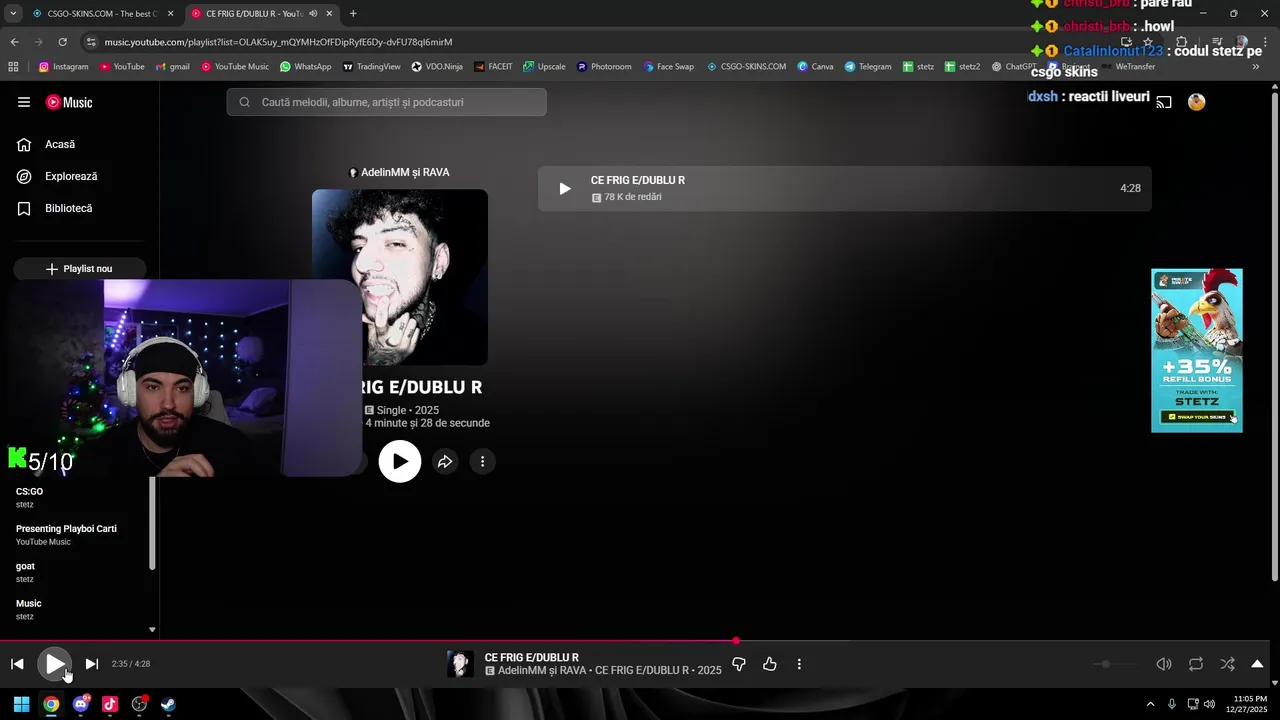Share the album using the arrow icon
Viewport: 1280px width, 720px height.
click(445, 461)
